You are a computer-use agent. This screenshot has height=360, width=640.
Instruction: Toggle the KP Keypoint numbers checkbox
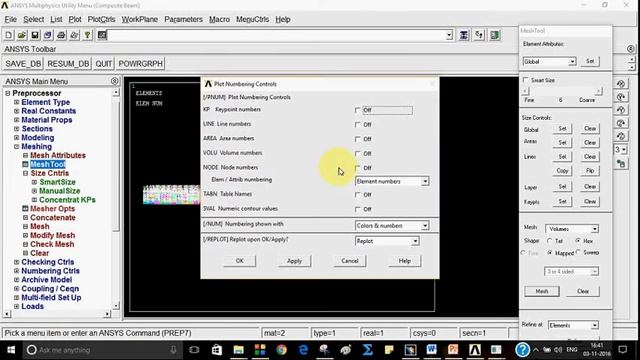[x=358, y=110]
